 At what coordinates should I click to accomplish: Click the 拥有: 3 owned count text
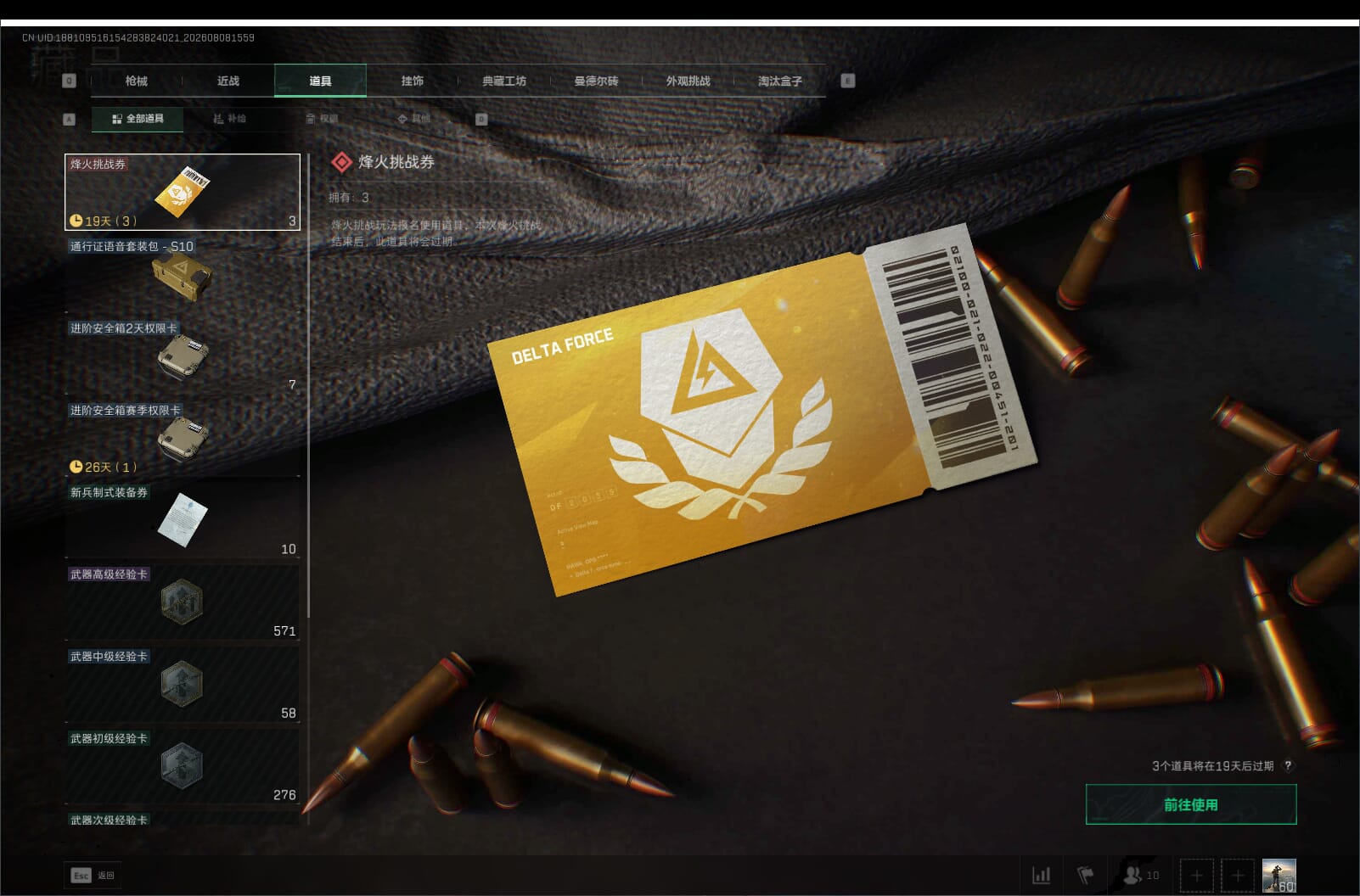tap(349, 198)
